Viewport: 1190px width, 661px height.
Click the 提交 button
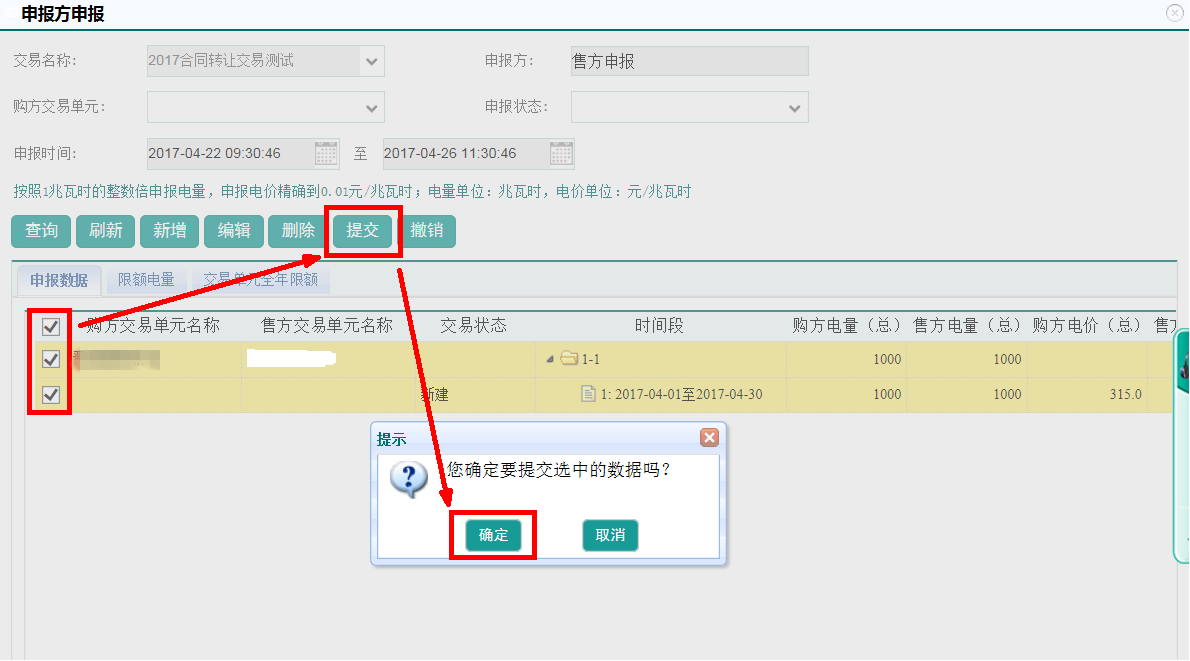pos(362,231)
